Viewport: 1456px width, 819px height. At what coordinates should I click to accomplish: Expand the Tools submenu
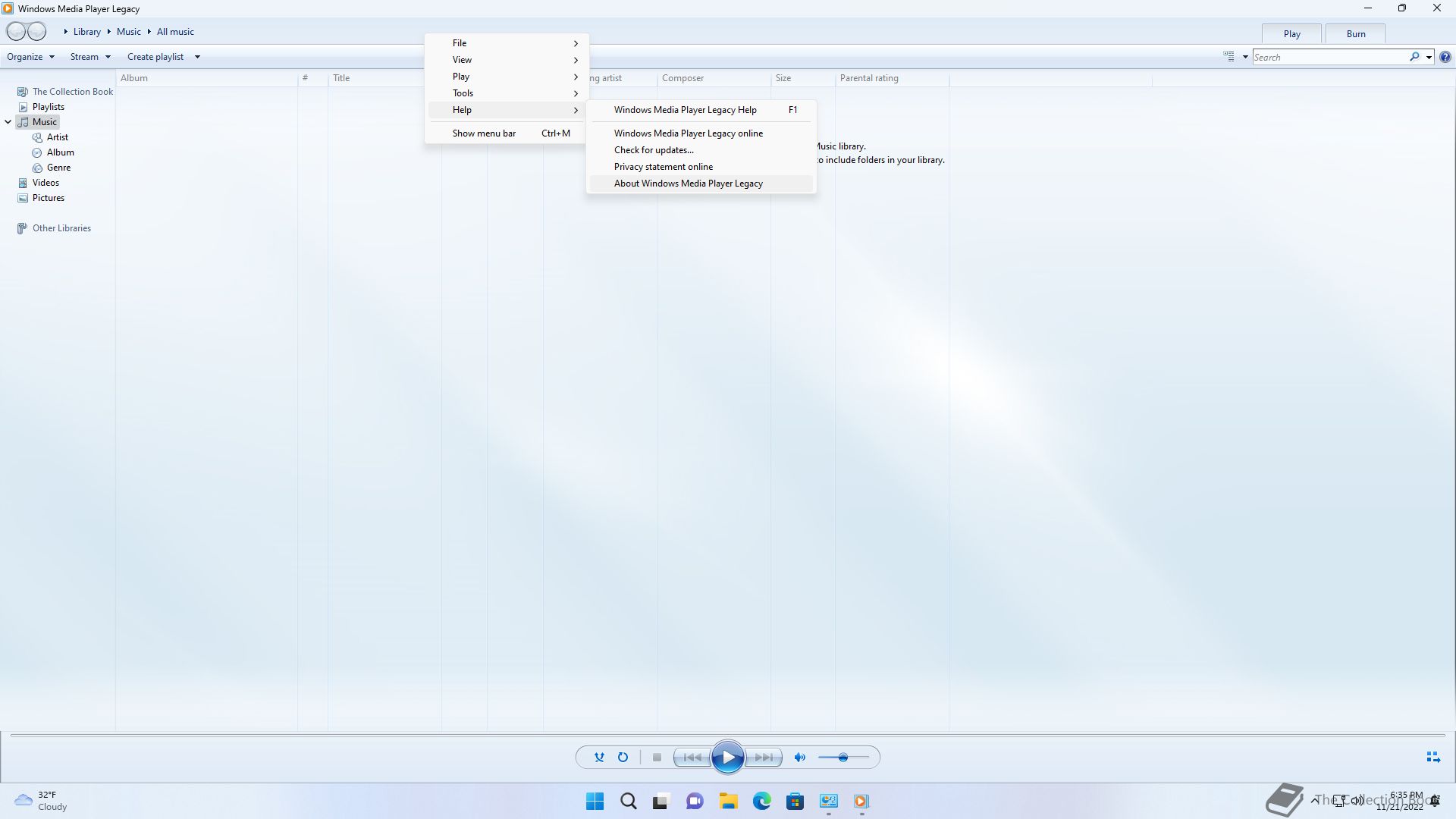coord(507,93)
